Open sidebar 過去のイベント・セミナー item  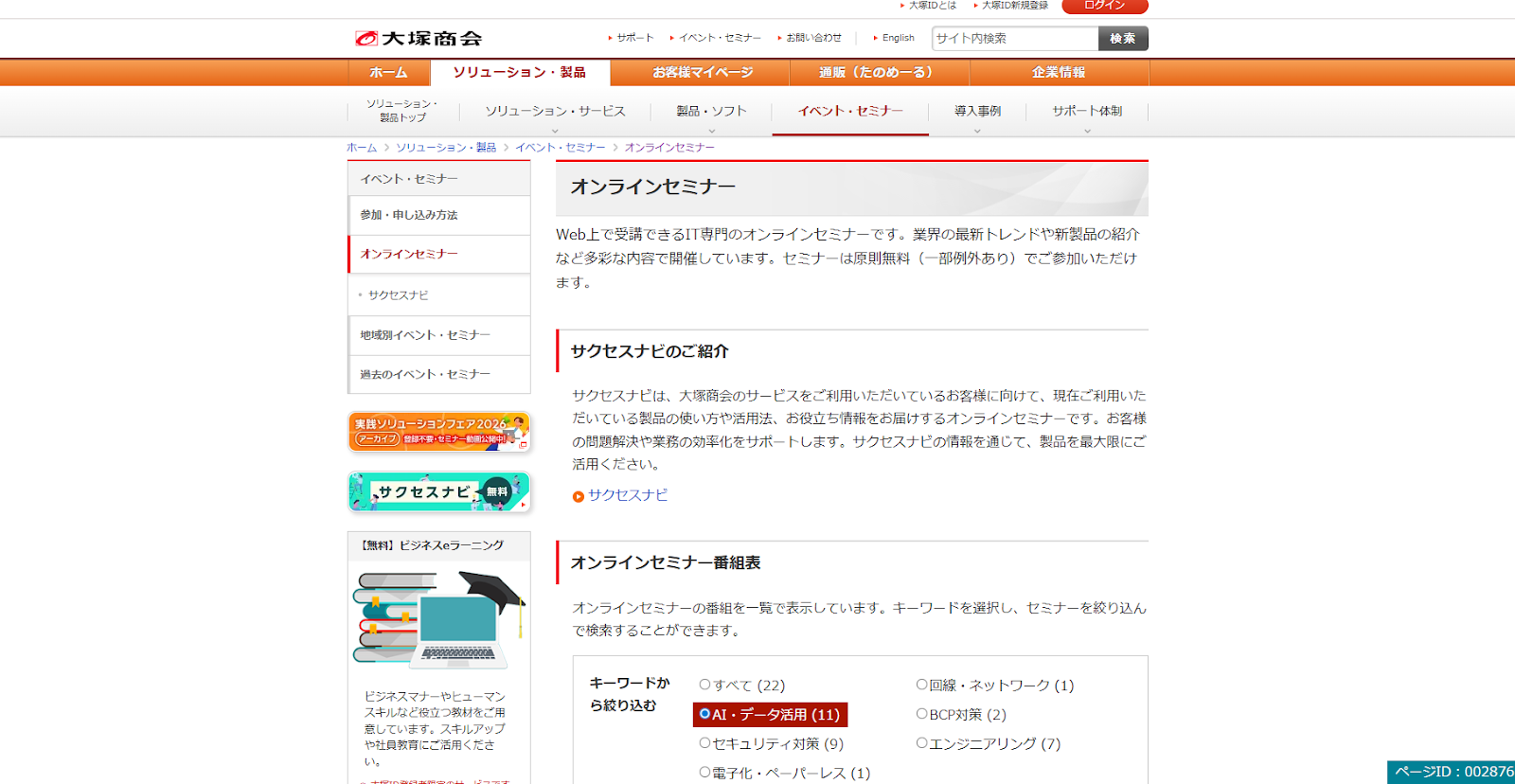coord(439,374)
